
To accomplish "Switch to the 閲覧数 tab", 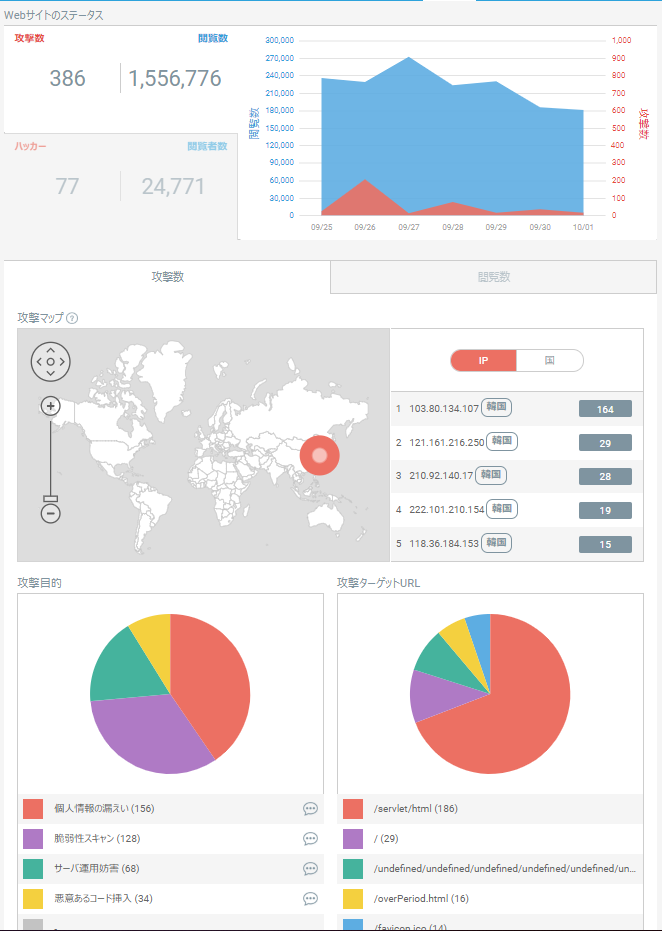I will click(x=493, y=277).
